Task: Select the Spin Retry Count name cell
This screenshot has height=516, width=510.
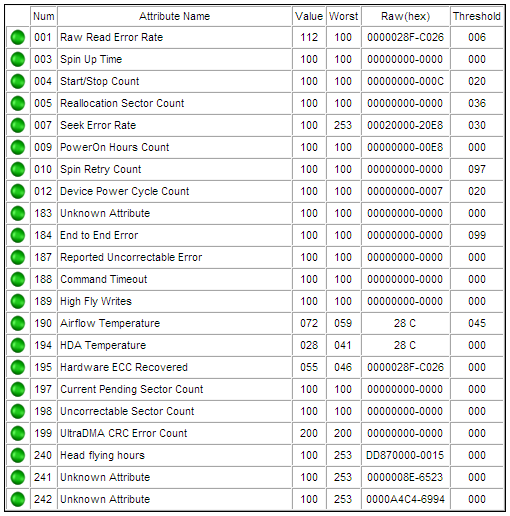Action: [x=174, y=169]
